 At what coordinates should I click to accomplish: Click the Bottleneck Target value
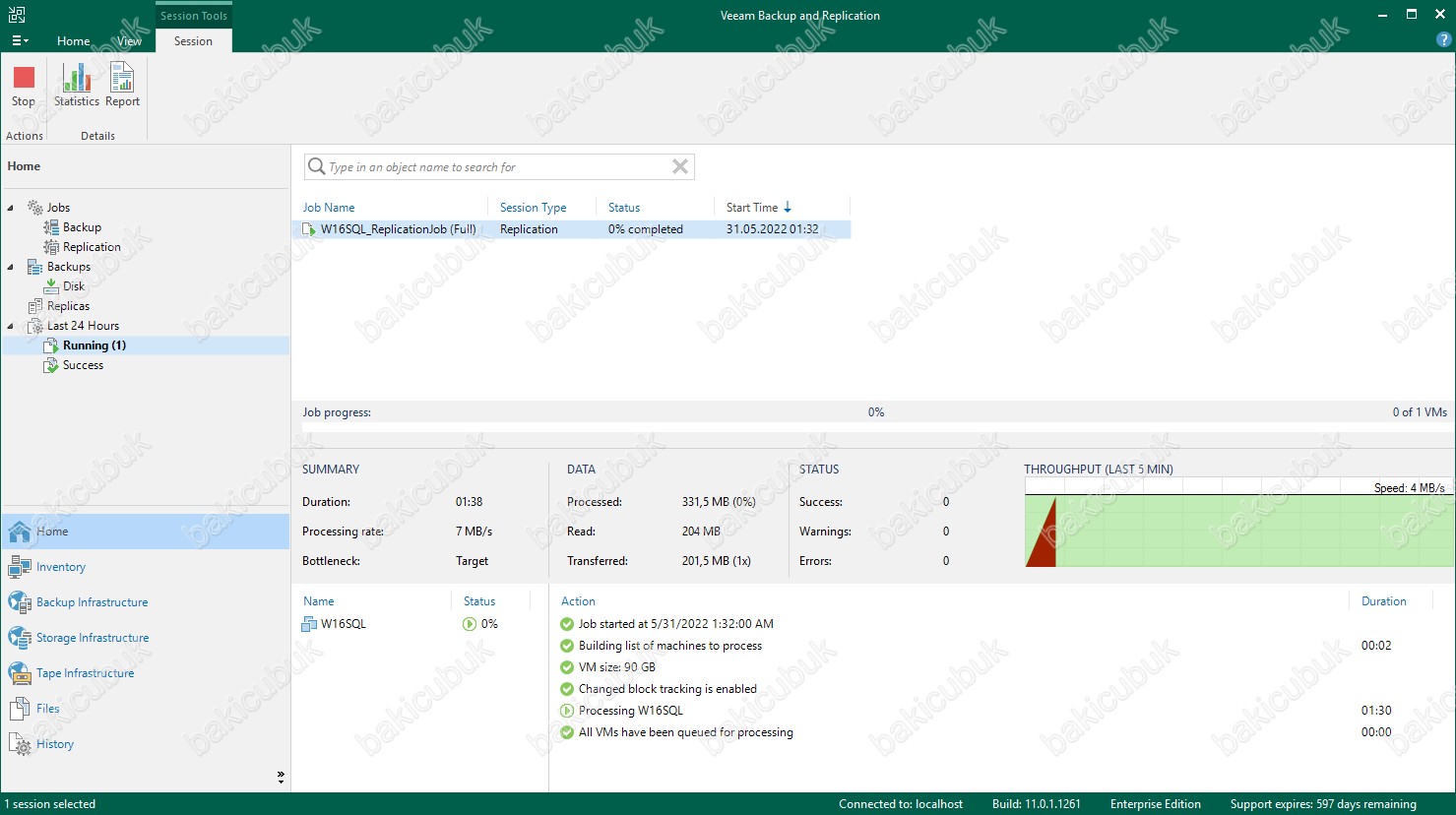(x=472, y=561)
